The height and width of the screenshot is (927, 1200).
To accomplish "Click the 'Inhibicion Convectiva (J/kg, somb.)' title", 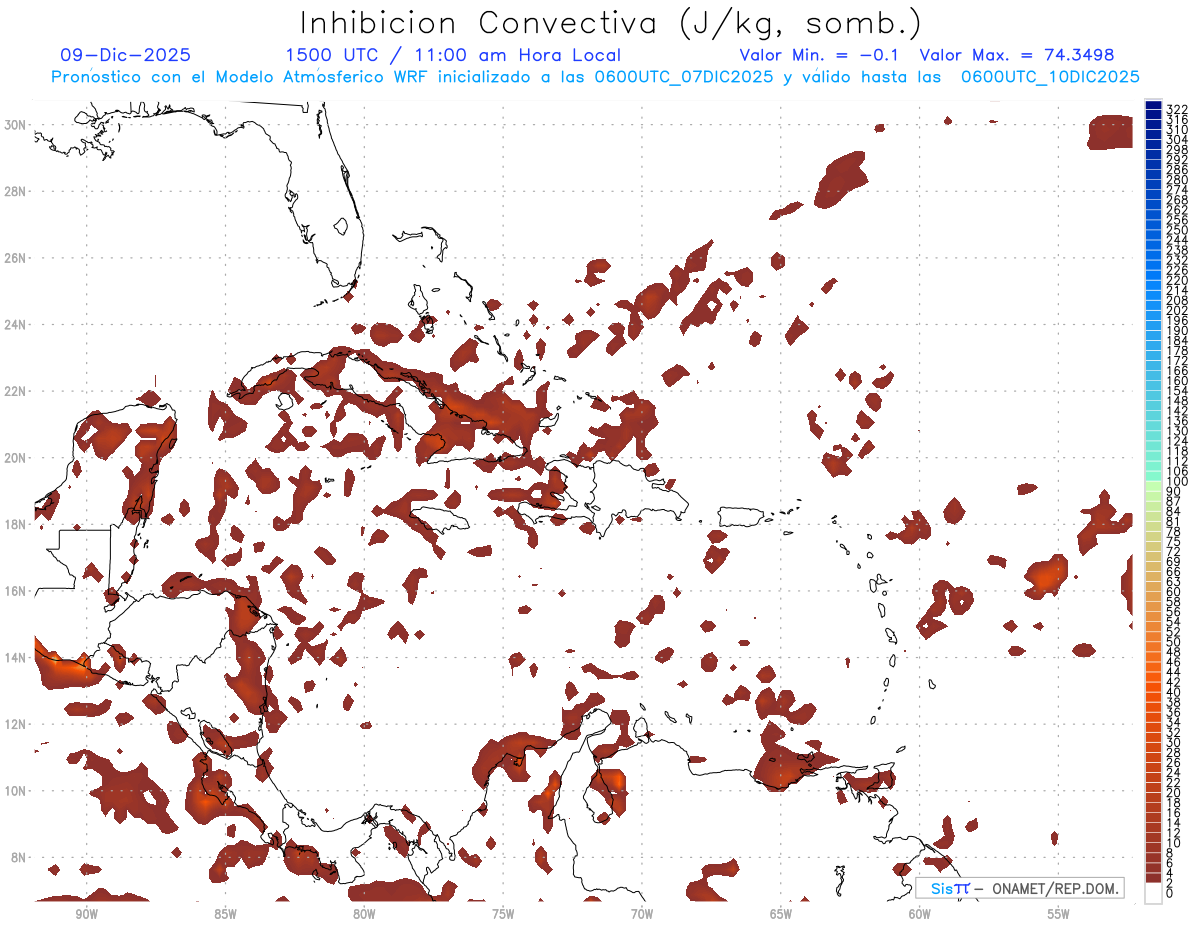I will tap(611, 23).
